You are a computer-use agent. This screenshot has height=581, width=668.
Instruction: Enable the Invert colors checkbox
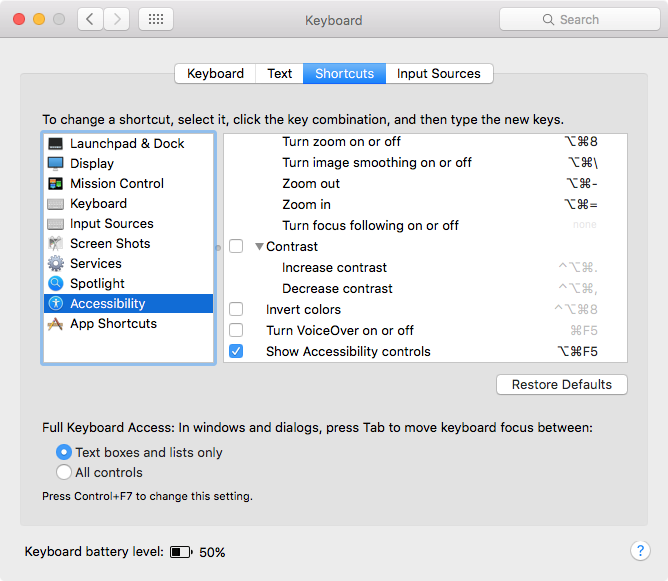coord(236,309)
